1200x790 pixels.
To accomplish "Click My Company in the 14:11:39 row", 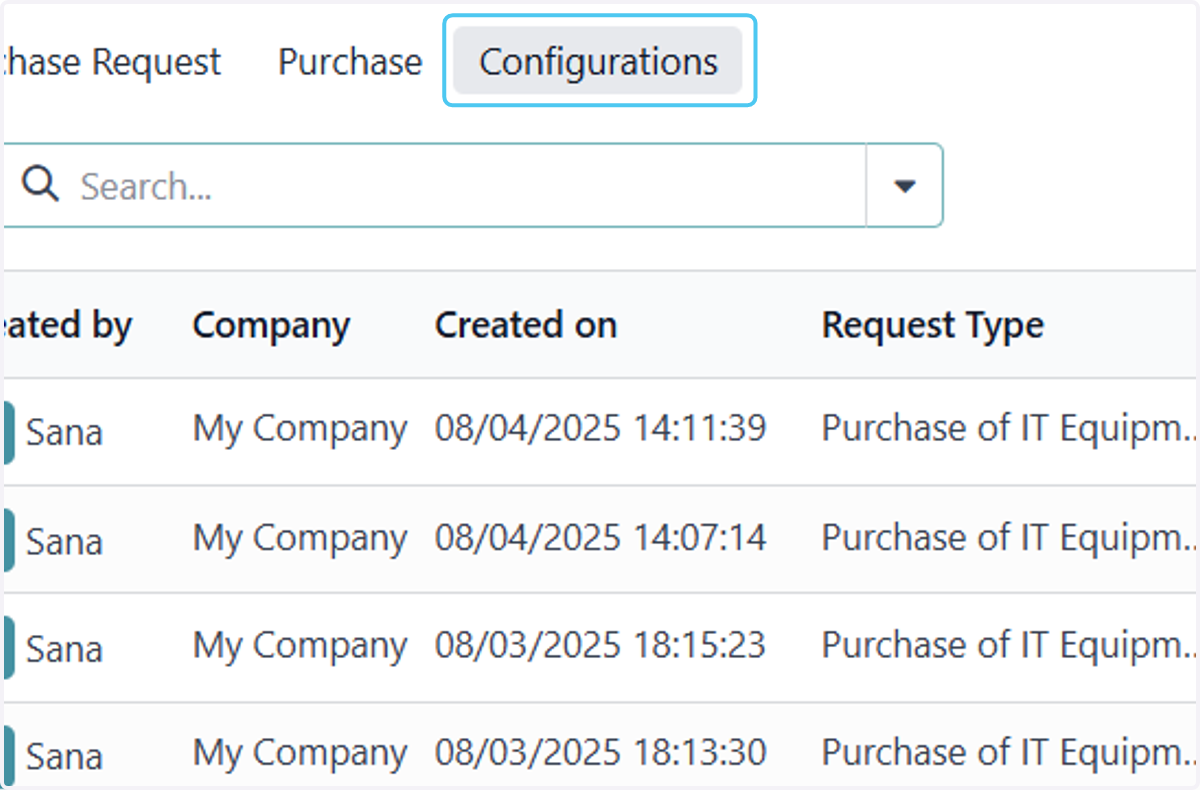I will 300,429.
